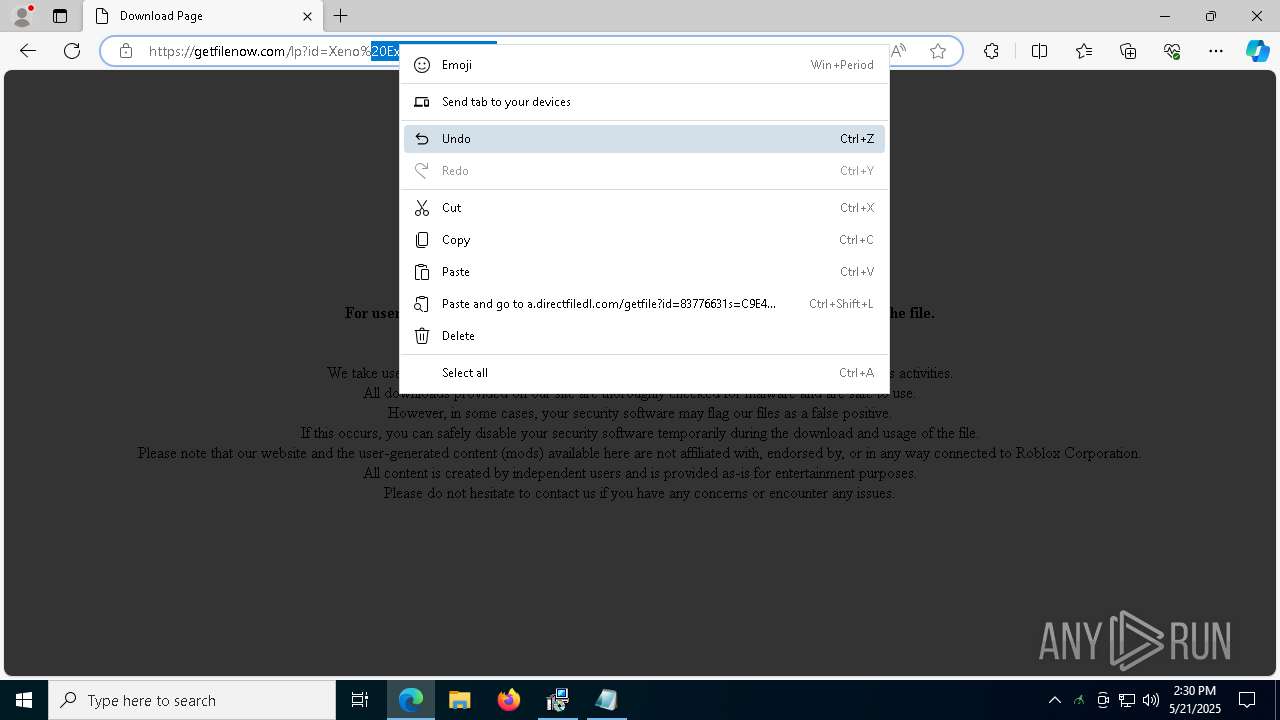Reload the Download Page
Image resolution: width=1280 pixels, height=720 pixels.
coord(72,51)
